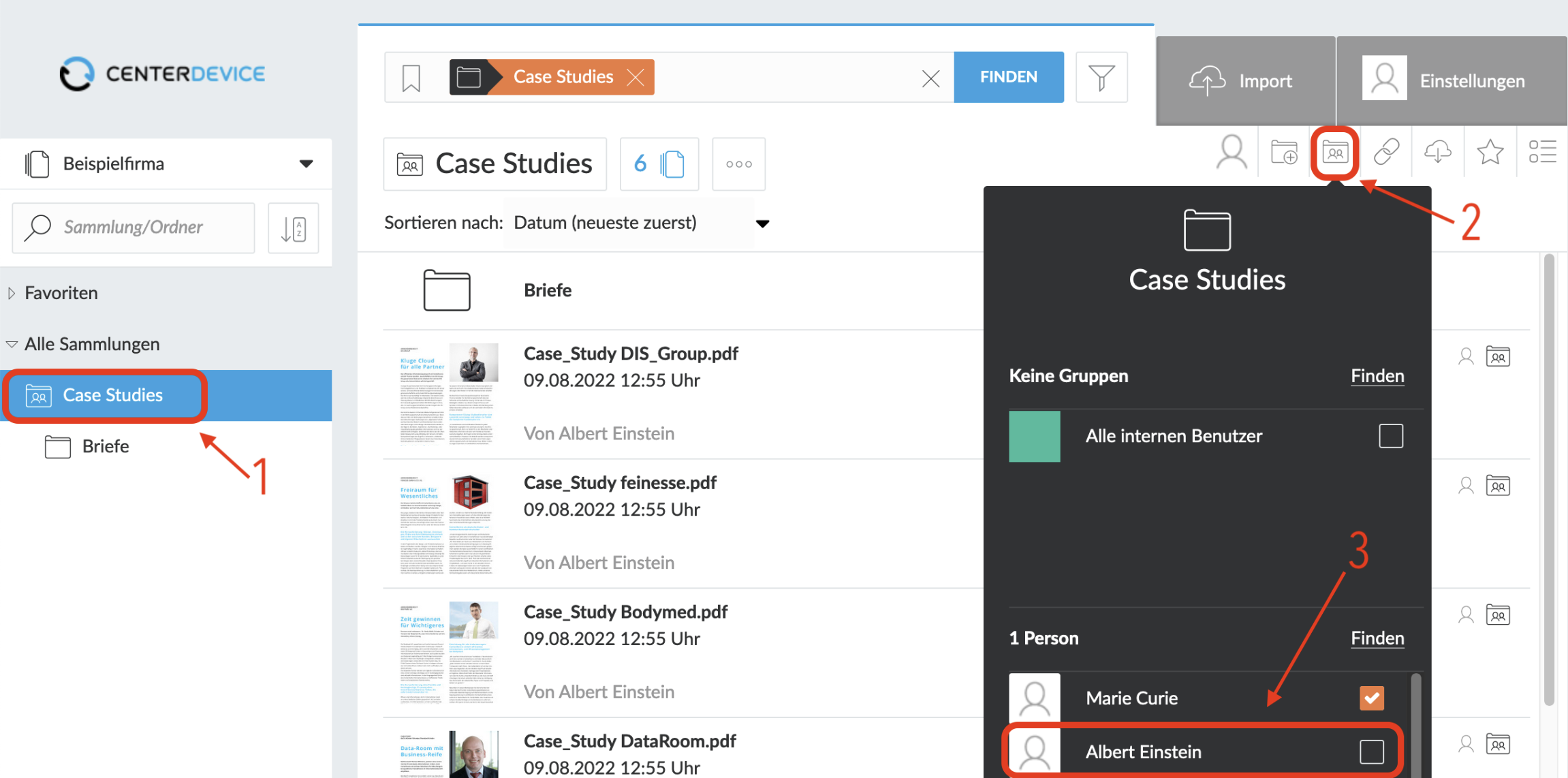Image resolution: width=1568 pixels, height=778 pixels.
Task: Click Finden link next to Keine Gruppen
Action: click(1377, 376)
